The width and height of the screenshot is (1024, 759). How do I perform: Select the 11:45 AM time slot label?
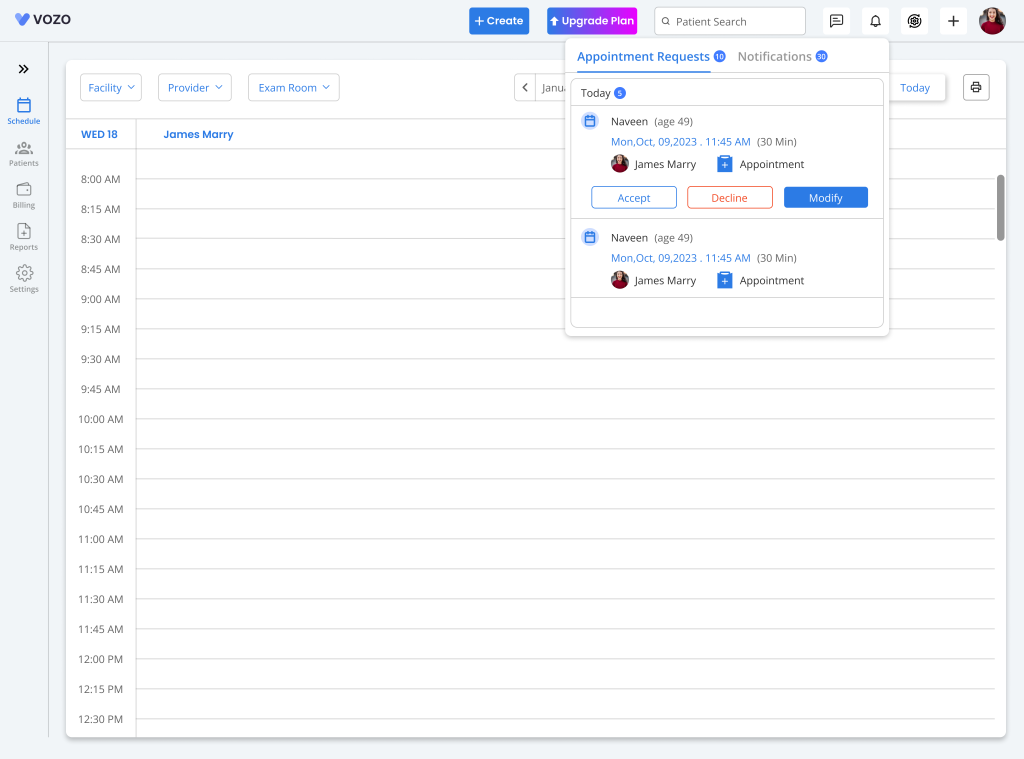101,630
